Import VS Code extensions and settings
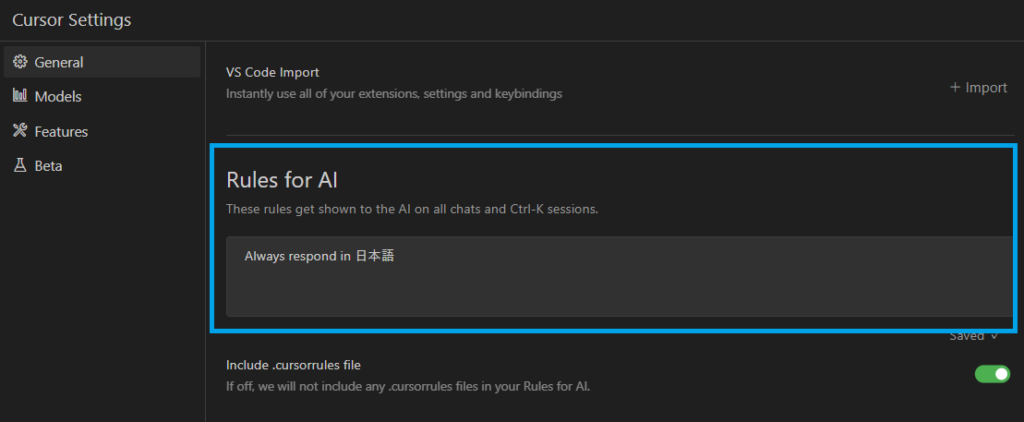1024x422 pixels. tap(978, 88)
